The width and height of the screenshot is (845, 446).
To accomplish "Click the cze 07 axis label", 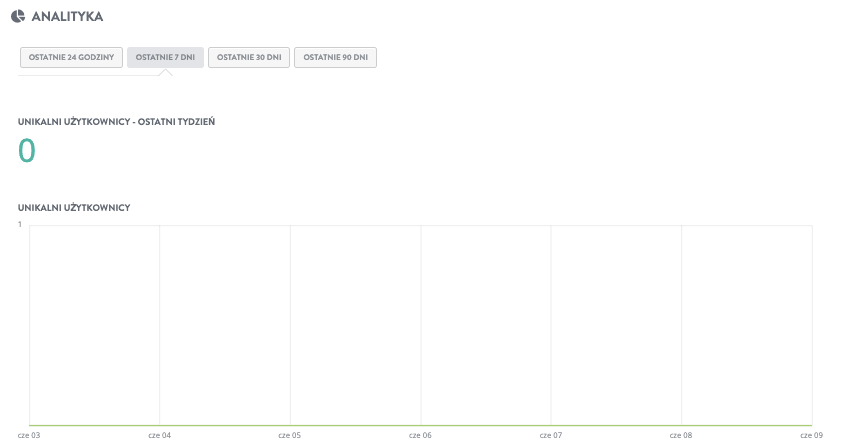I will (x=551, y=435).
